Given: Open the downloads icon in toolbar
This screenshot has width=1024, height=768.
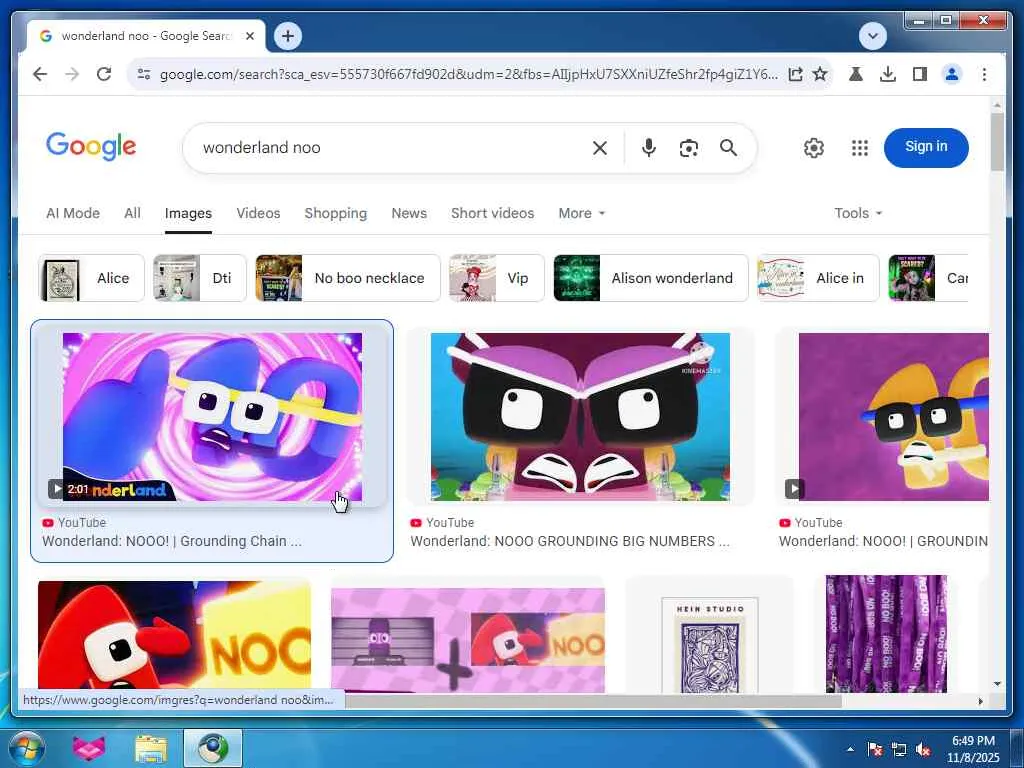Looking at the screenshot, I should coord(888,74).
